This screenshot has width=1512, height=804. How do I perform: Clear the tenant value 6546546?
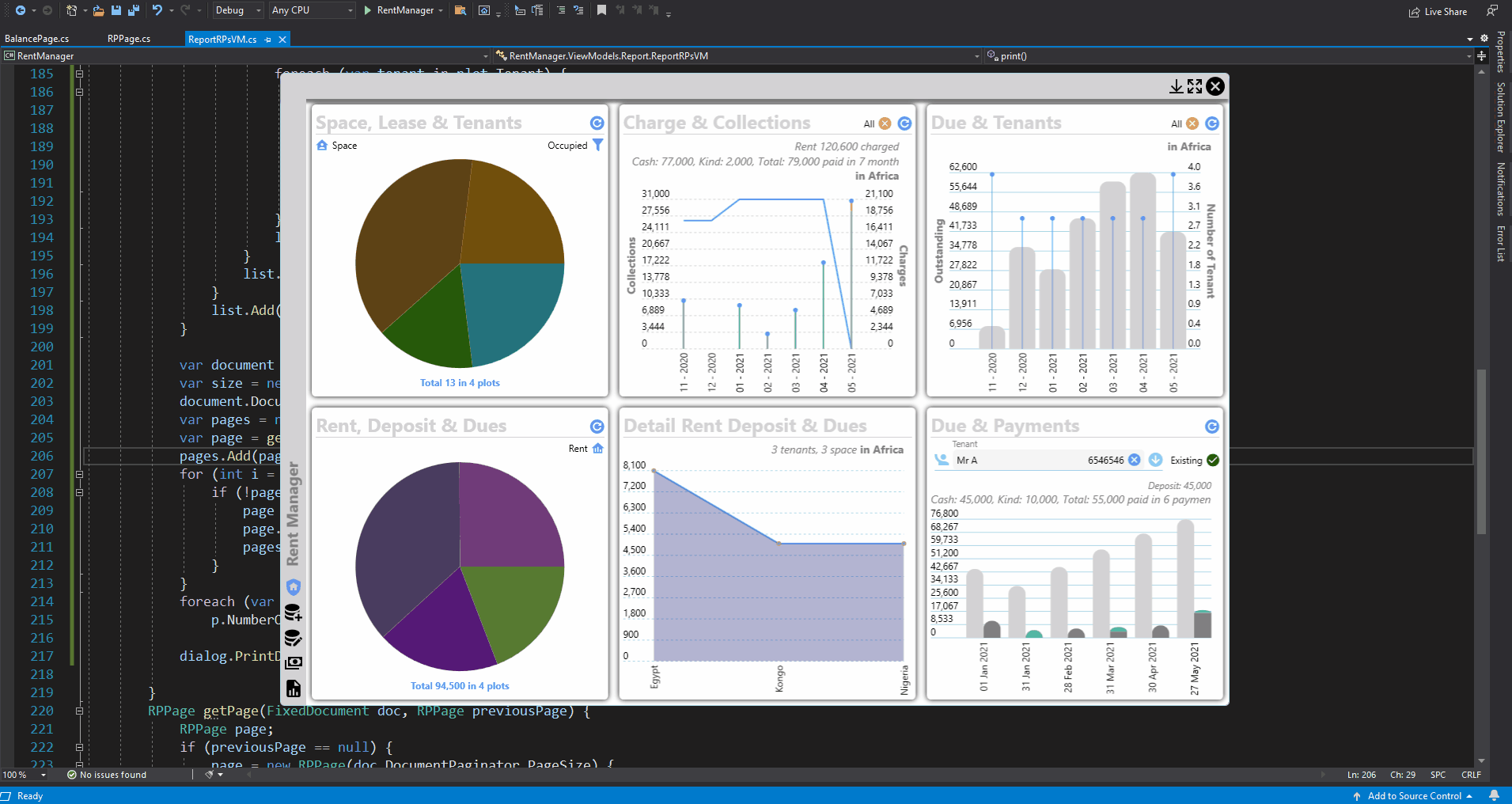[x=1135, y=460]
